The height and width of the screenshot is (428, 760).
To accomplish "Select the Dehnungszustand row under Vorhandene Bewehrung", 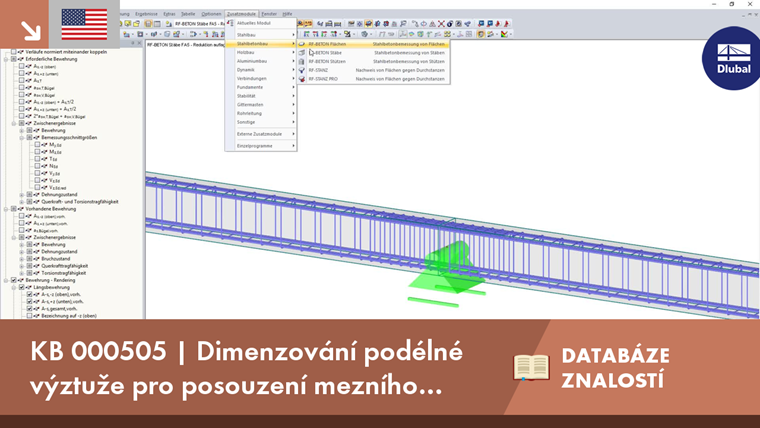I will [59, 252].
